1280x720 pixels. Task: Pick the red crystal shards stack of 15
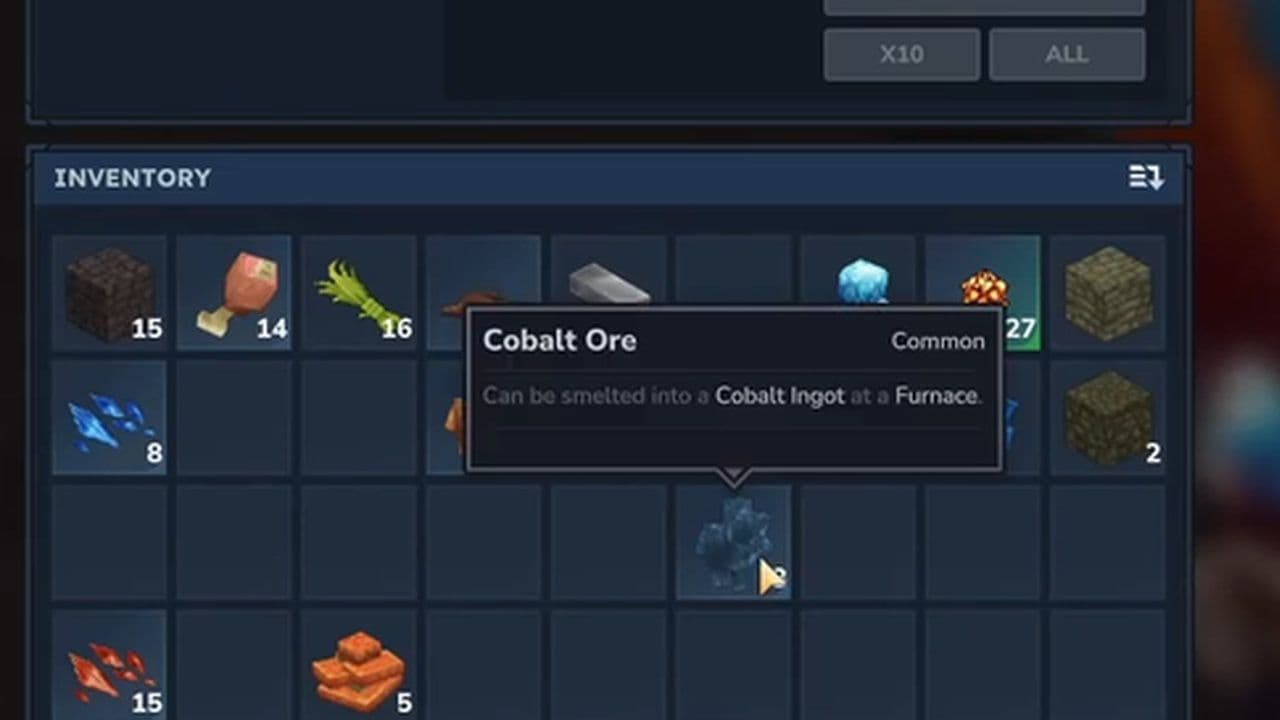pos(109,665)
